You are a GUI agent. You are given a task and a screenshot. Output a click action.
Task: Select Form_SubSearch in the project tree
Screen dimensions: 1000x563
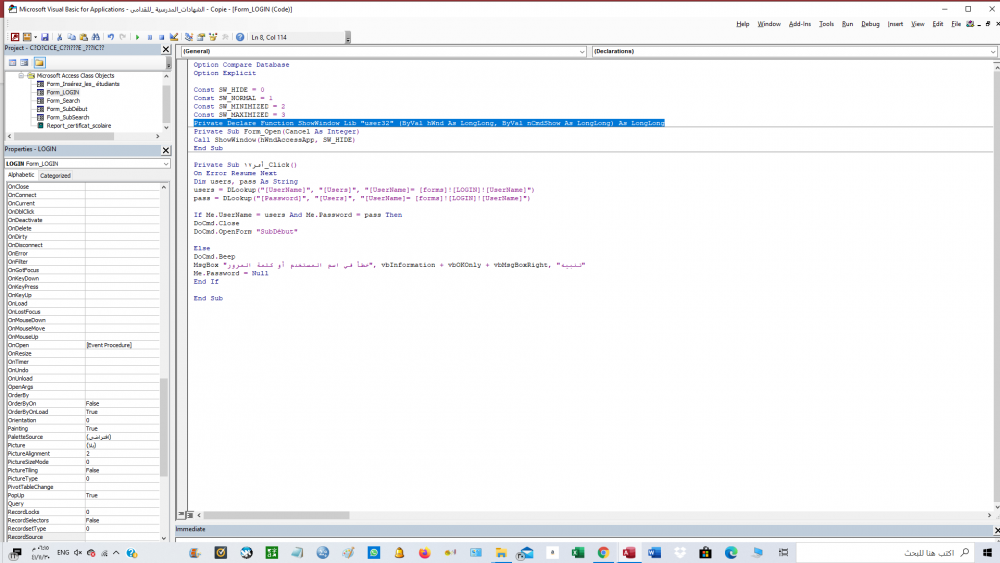[x=68, y=117]
